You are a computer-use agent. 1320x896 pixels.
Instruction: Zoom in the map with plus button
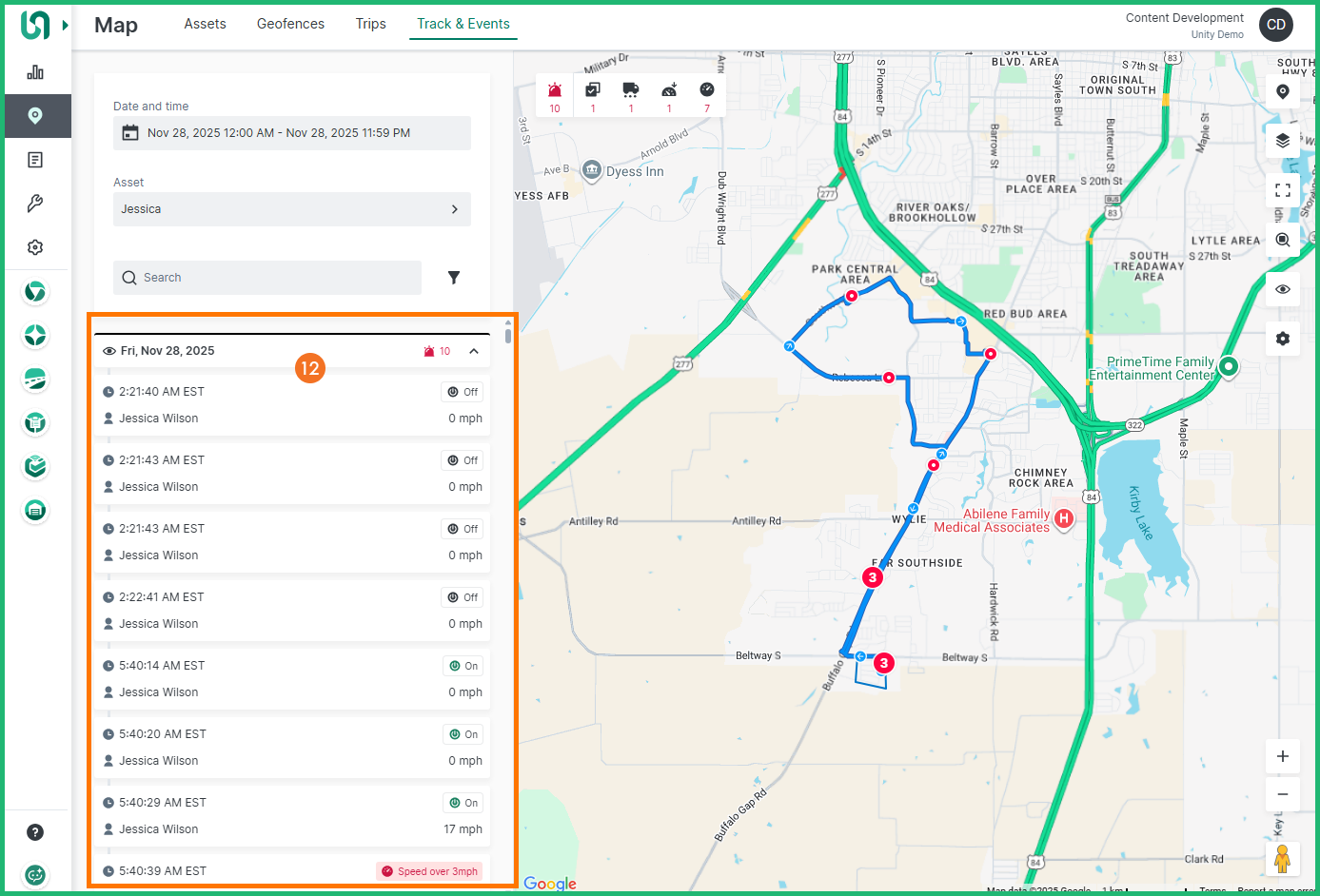pos(1282,756)
